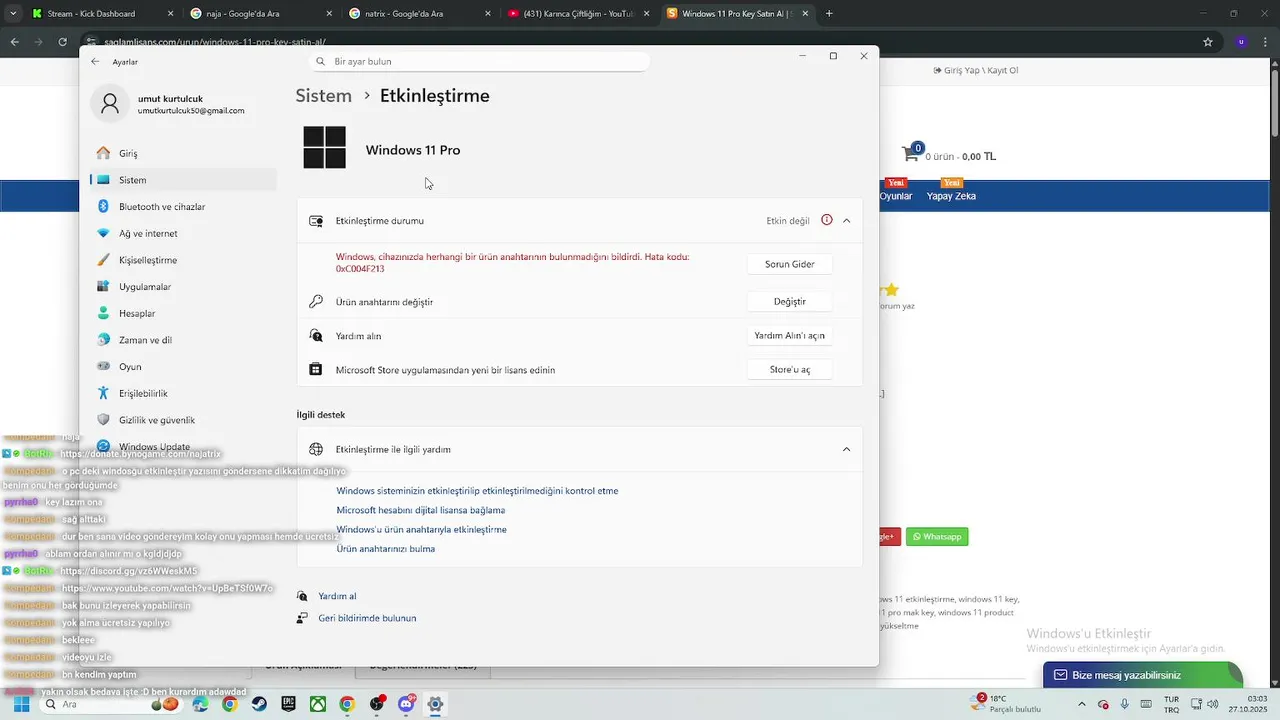Open Yapay Zeka menu on website
The image size is (1280, 720).
pos(951,196)
